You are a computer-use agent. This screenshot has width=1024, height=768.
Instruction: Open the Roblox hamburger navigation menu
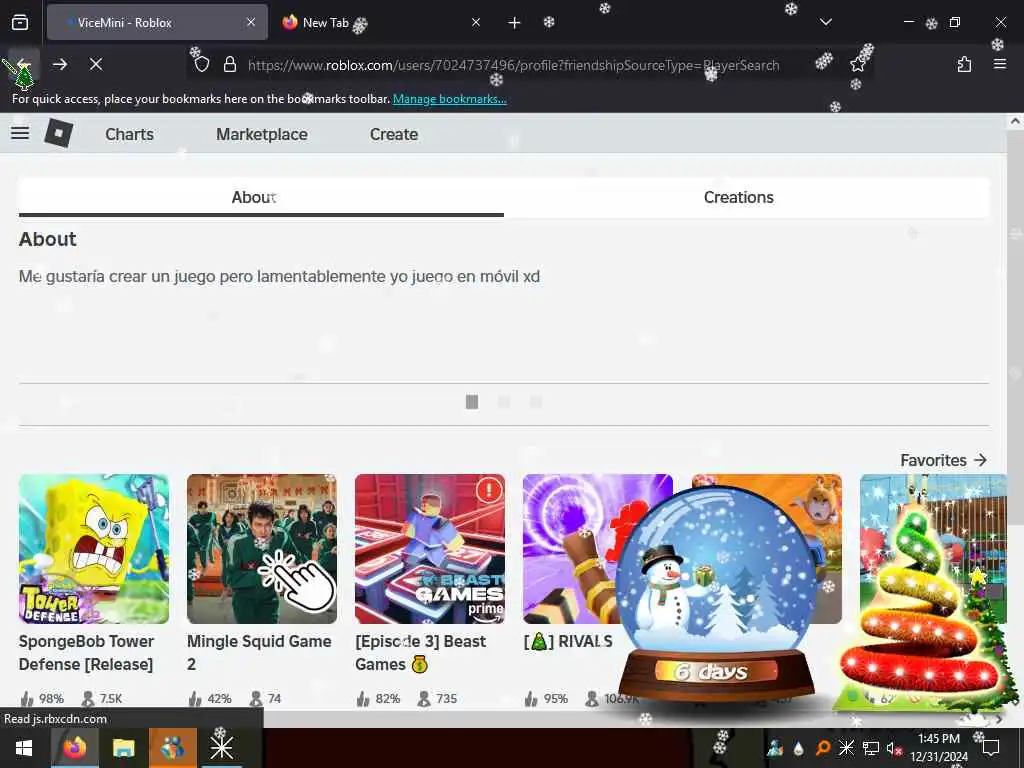[x=20, y=133]
